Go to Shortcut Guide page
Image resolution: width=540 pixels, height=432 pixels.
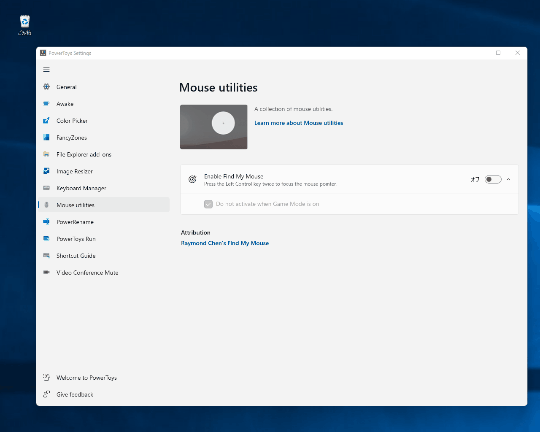(104, 255)
